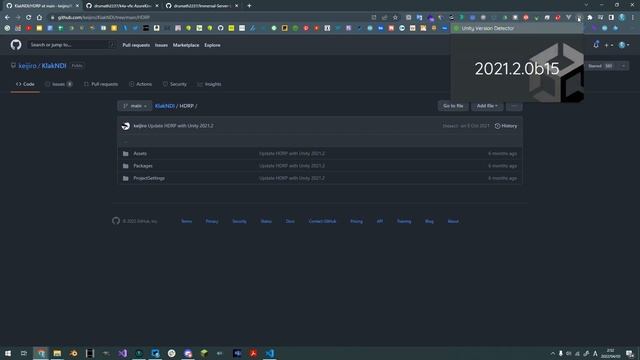
Task: Open Chrome profile avatar in toolbar
Action: [622, 18]
